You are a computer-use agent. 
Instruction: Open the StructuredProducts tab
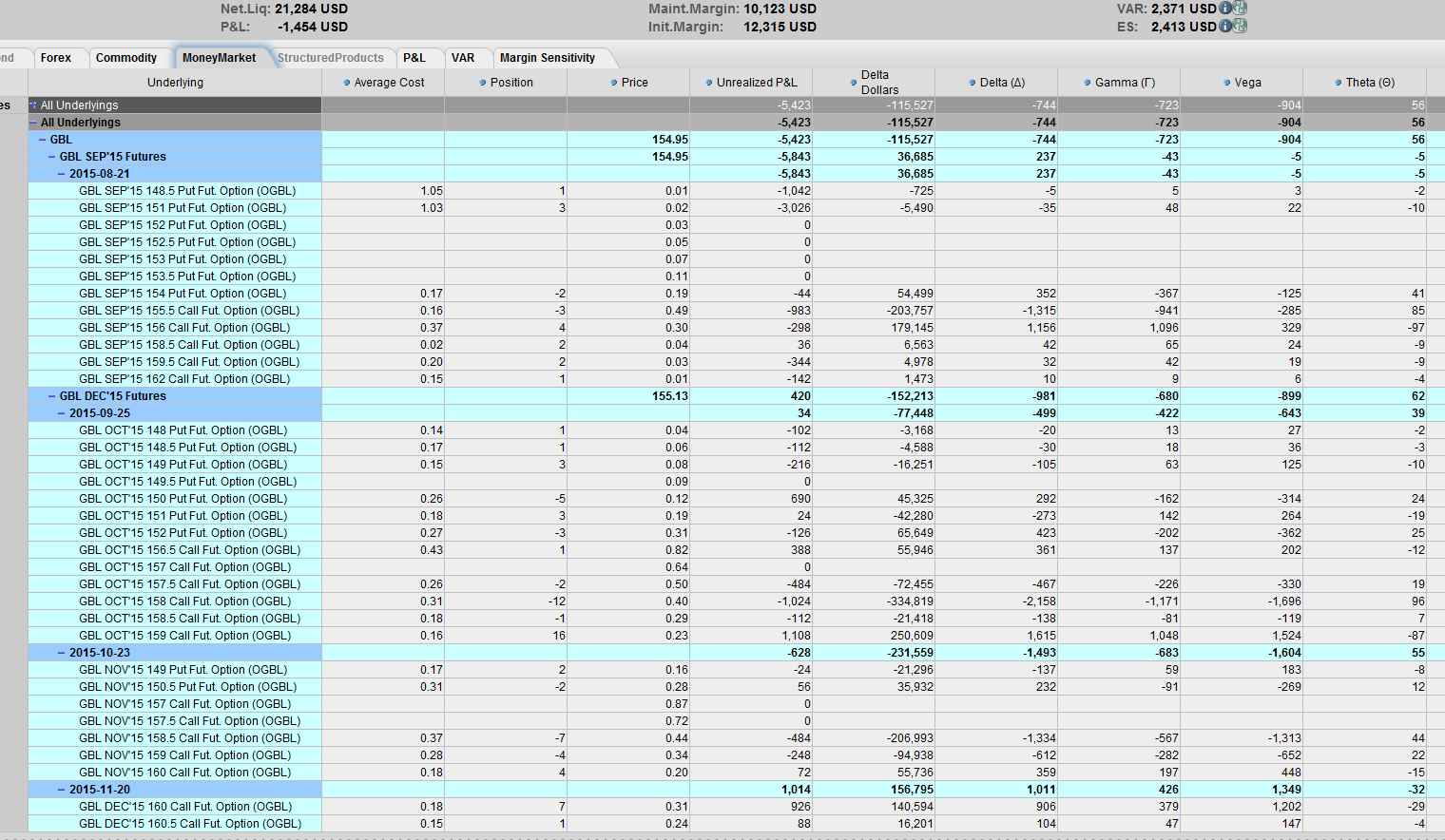(331, 58)
